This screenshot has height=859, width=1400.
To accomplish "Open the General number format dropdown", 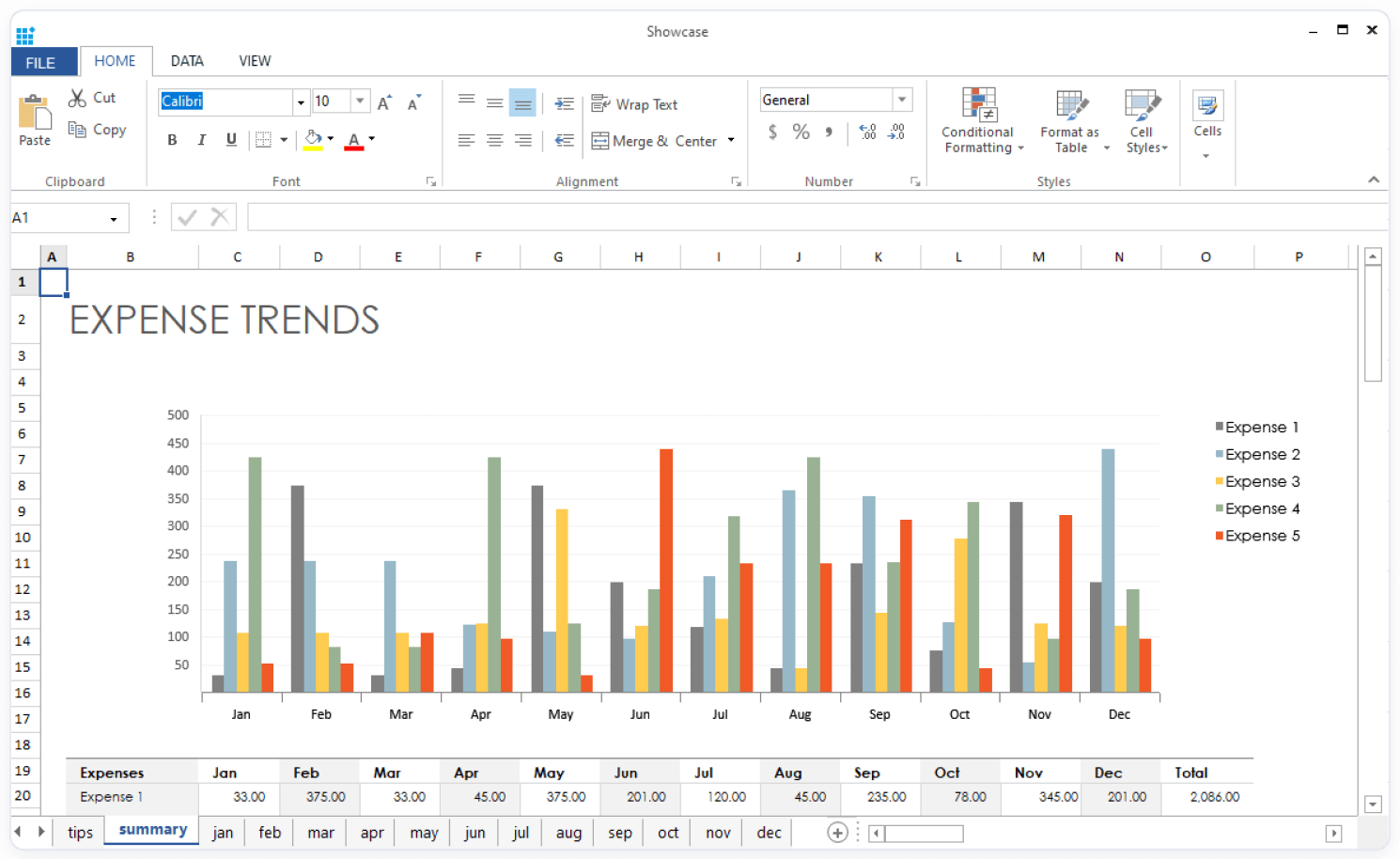I will pyautogui.click(x=902, y=100).
